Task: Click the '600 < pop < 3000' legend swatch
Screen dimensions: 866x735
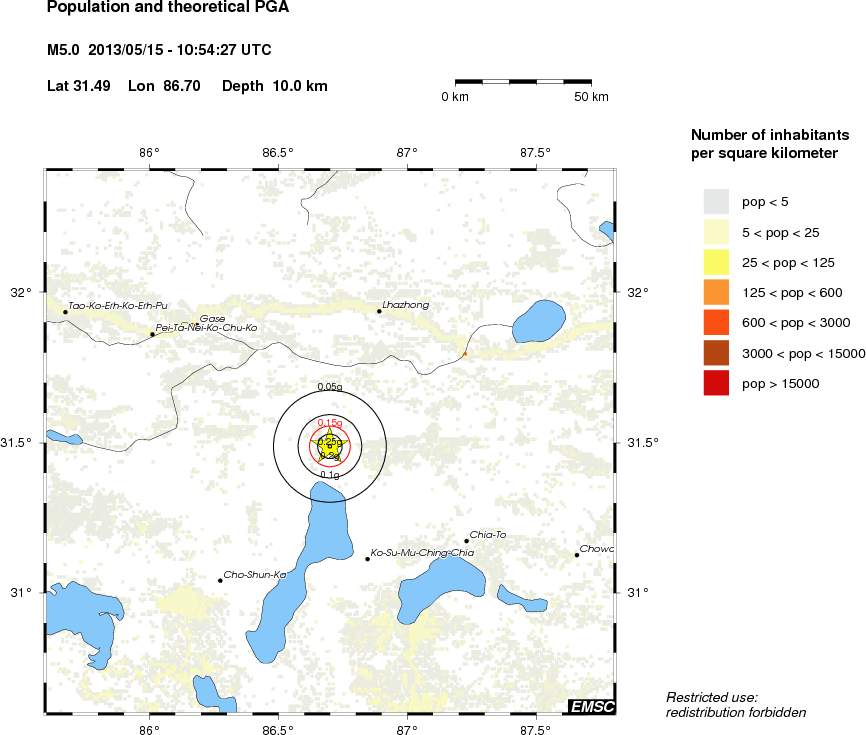Action: coord(716,322)
